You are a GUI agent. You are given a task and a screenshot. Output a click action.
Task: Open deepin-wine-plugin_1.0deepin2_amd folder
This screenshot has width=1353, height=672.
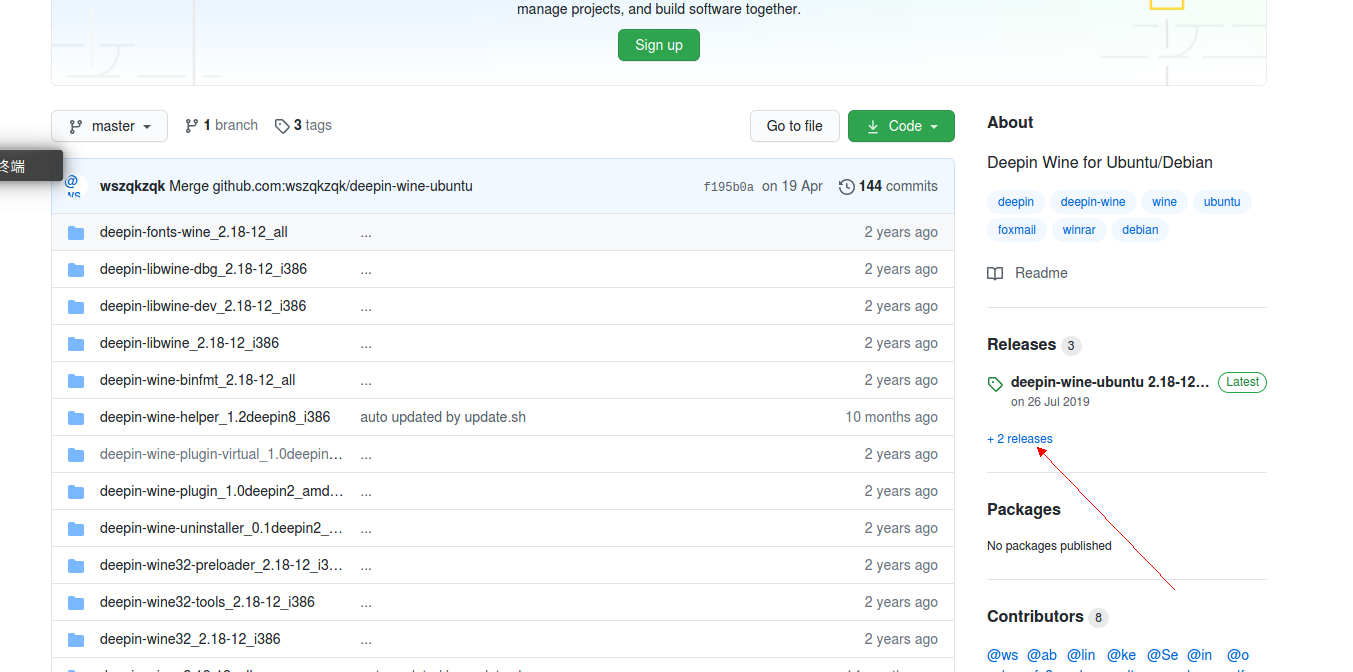tap(222, 491)
